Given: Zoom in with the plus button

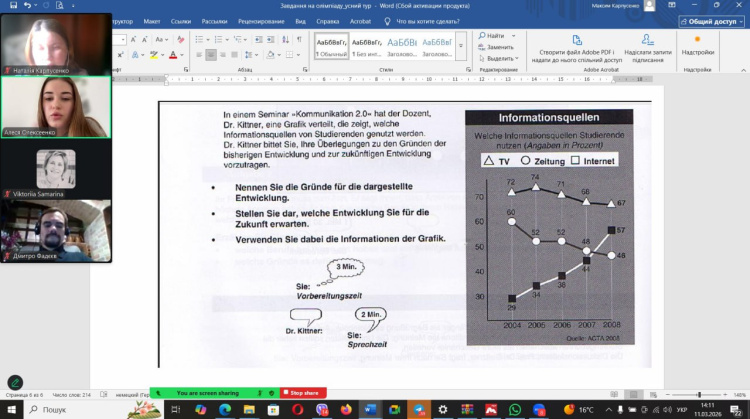Looking at the screenshot, I should coord(725,395).
